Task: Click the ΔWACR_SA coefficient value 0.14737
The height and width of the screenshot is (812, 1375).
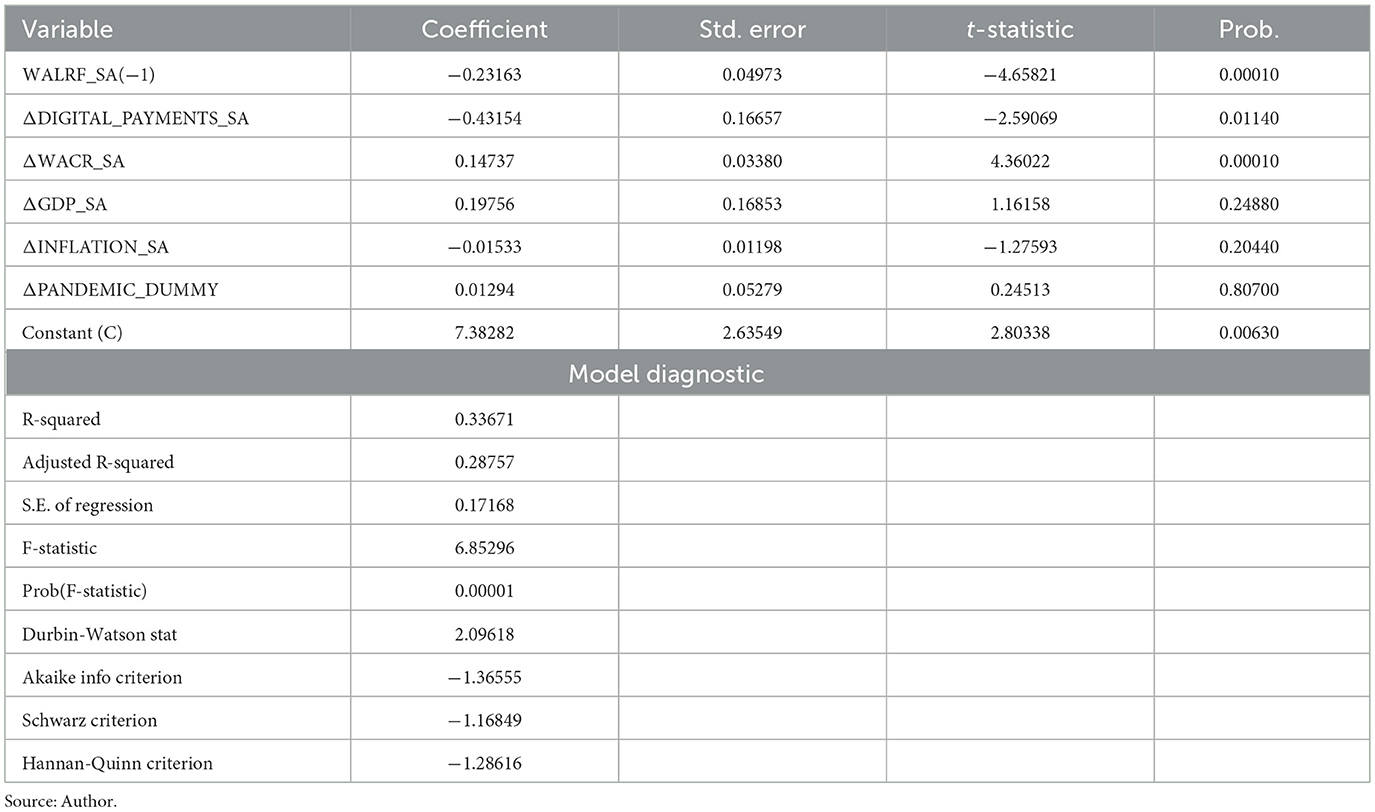Action: 484,161
